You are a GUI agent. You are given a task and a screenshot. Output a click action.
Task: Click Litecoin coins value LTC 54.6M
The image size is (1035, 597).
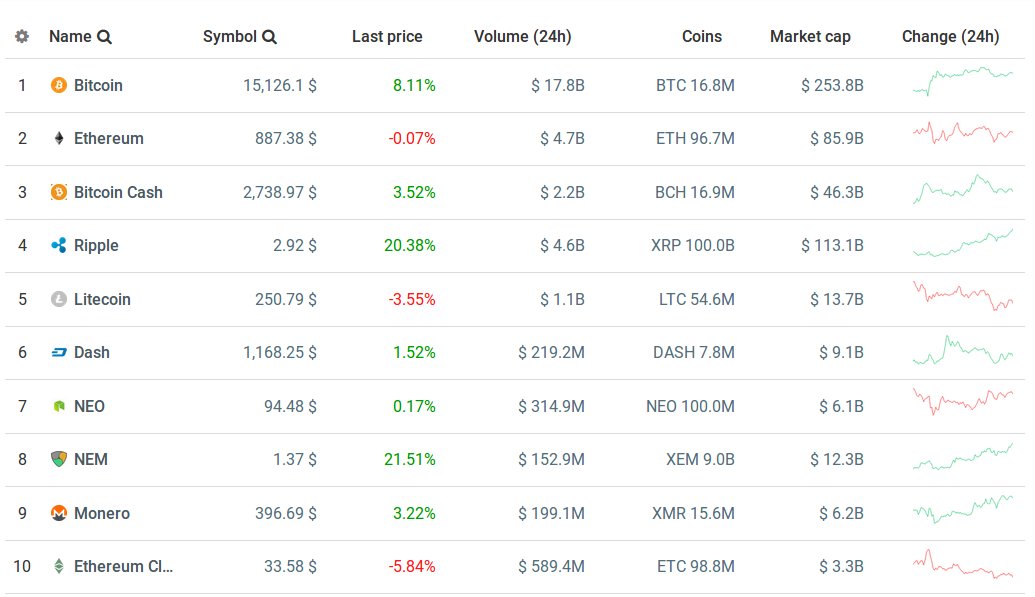pos(697,299)
